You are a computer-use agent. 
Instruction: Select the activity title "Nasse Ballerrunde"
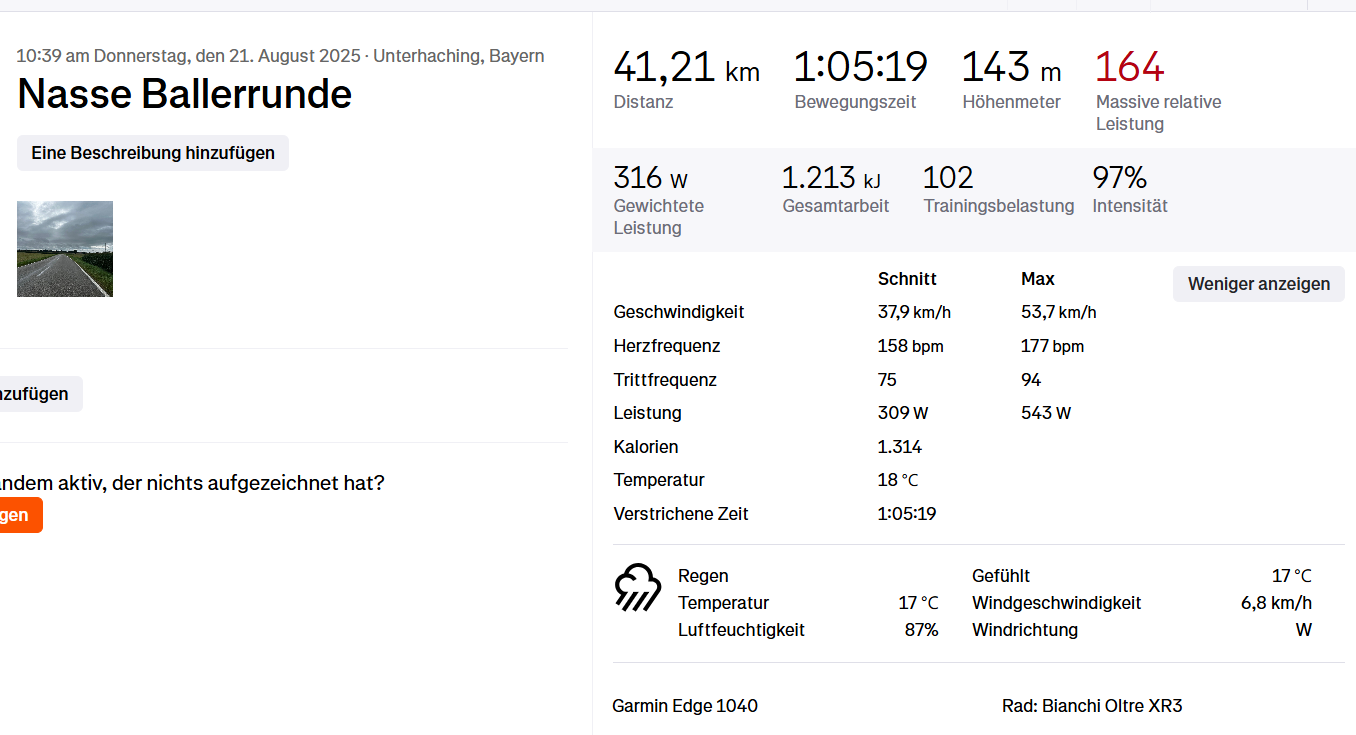[185, 94]
